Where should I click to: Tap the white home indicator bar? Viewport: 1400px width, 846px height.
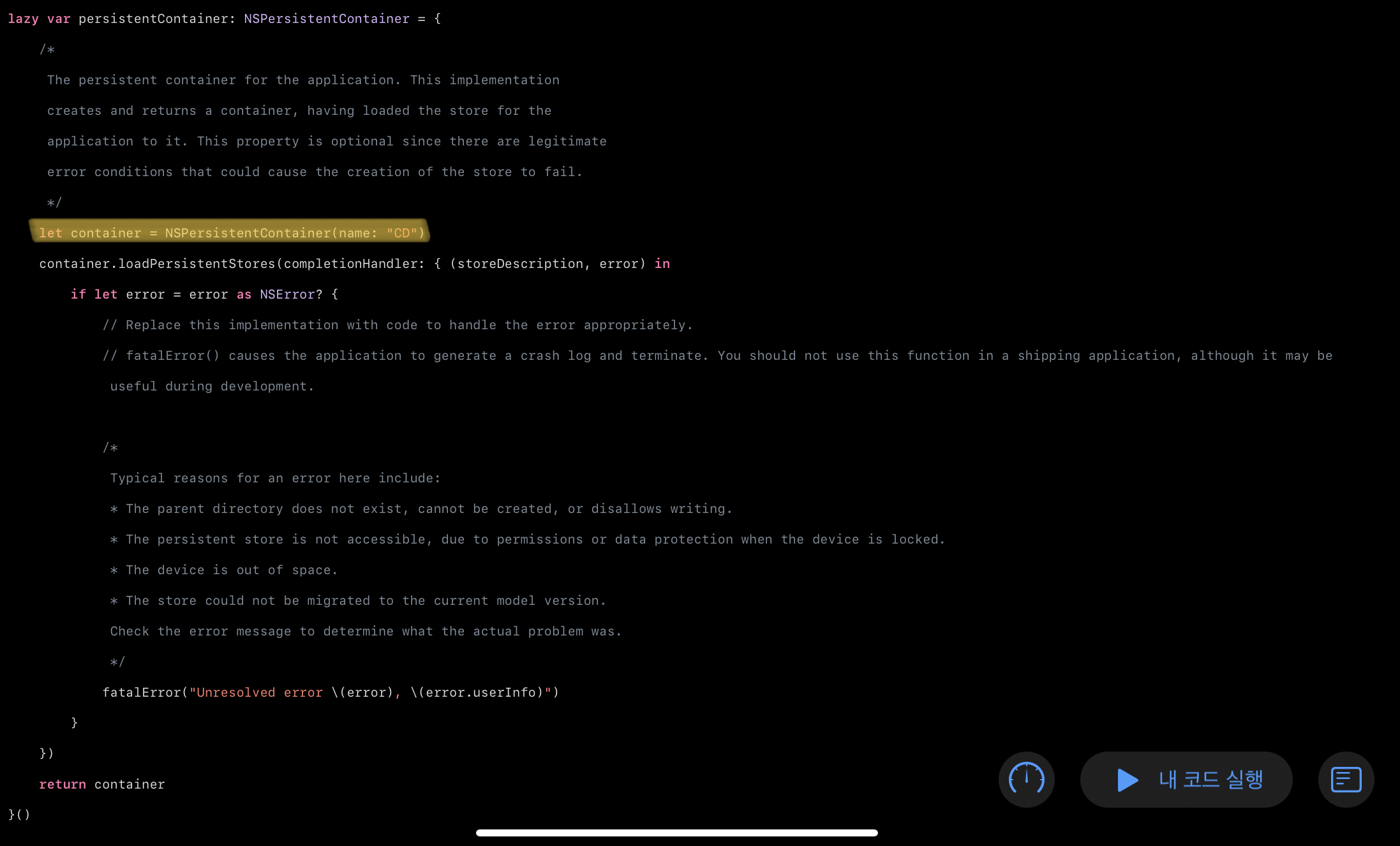coord(676,833)
